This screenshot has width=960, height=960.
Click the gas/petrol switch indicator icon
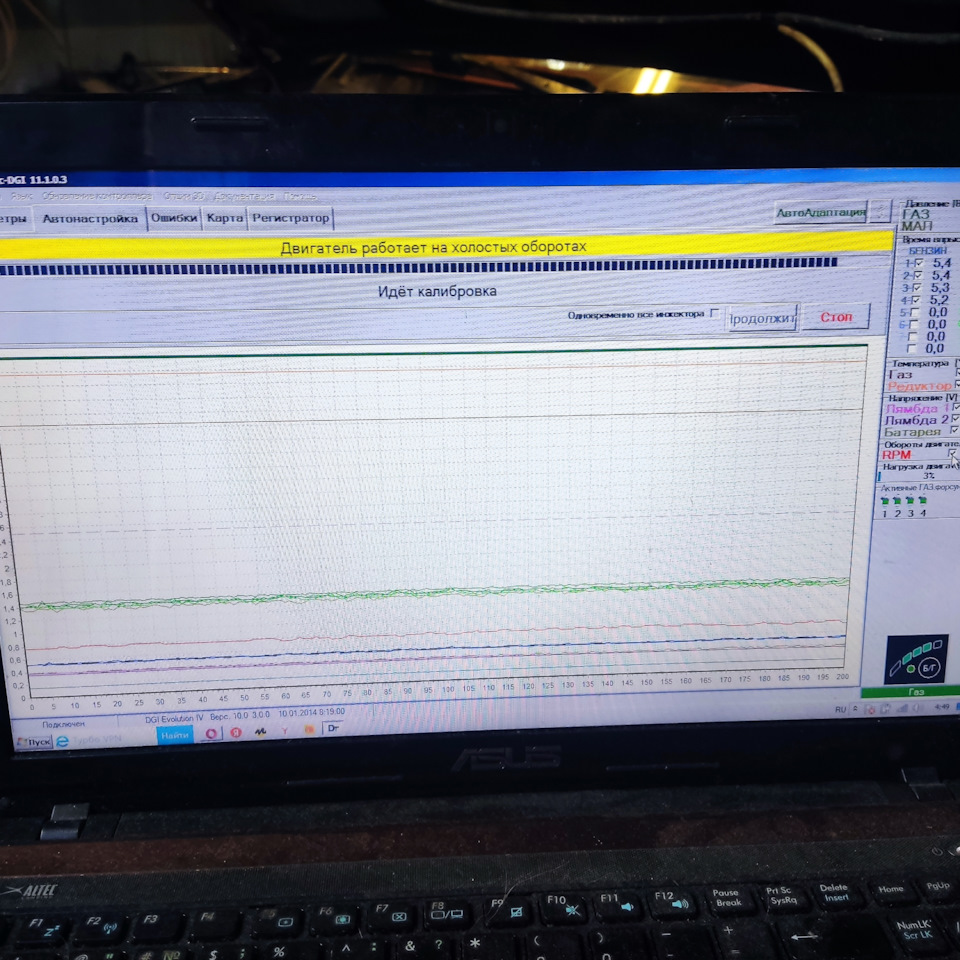[x=916, y=659]
